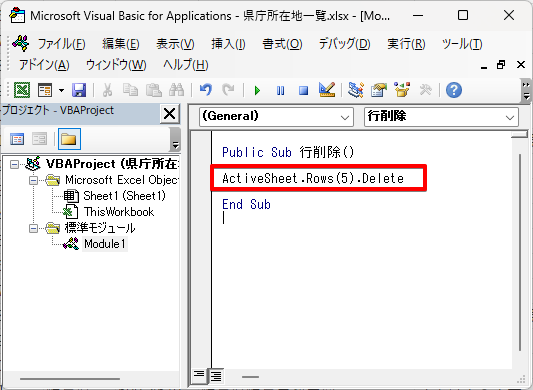Screen dimensions: 533x390
Task: Click the Insert UserForm toolbar icon
Action: pos(45,90)
